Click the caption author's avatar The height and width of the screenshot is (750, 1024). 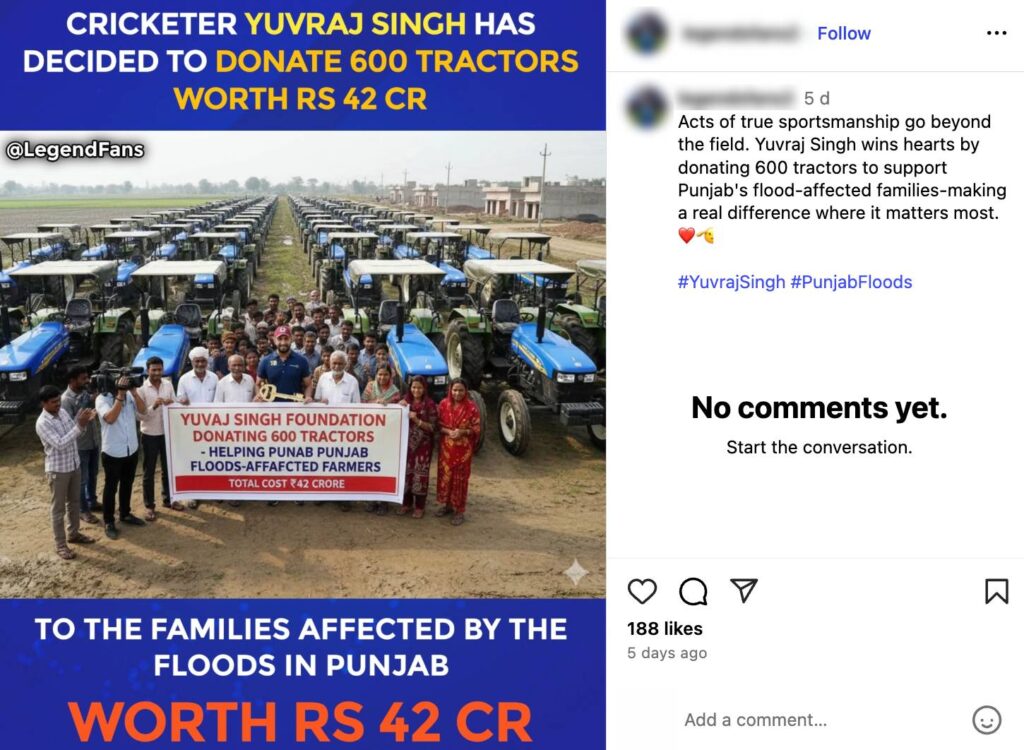pyautogui.click(x=647, y=108)
